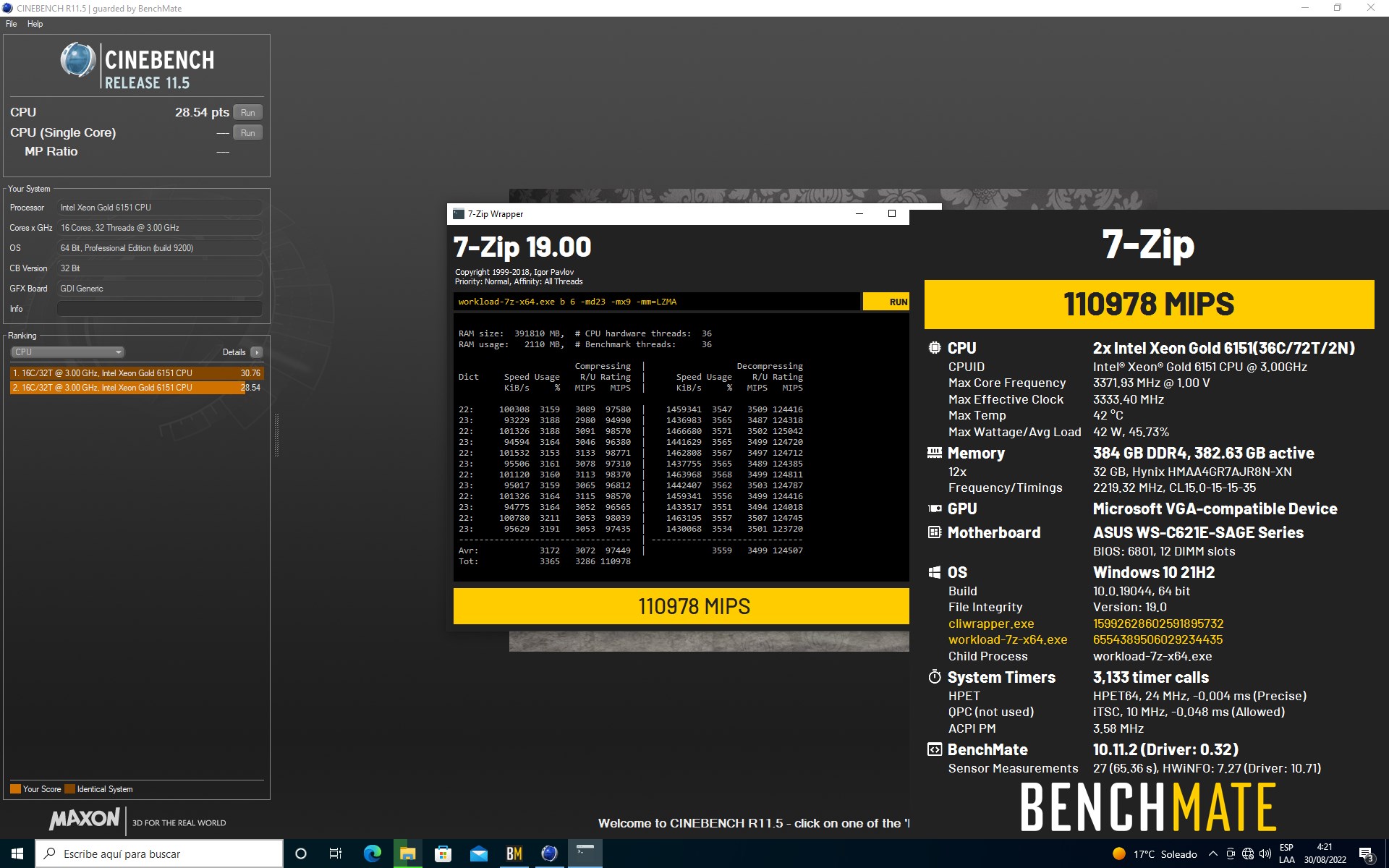Show hidden system tray icons
The height and width of the screenshot is (868, 1389).
pos(1213,854)
